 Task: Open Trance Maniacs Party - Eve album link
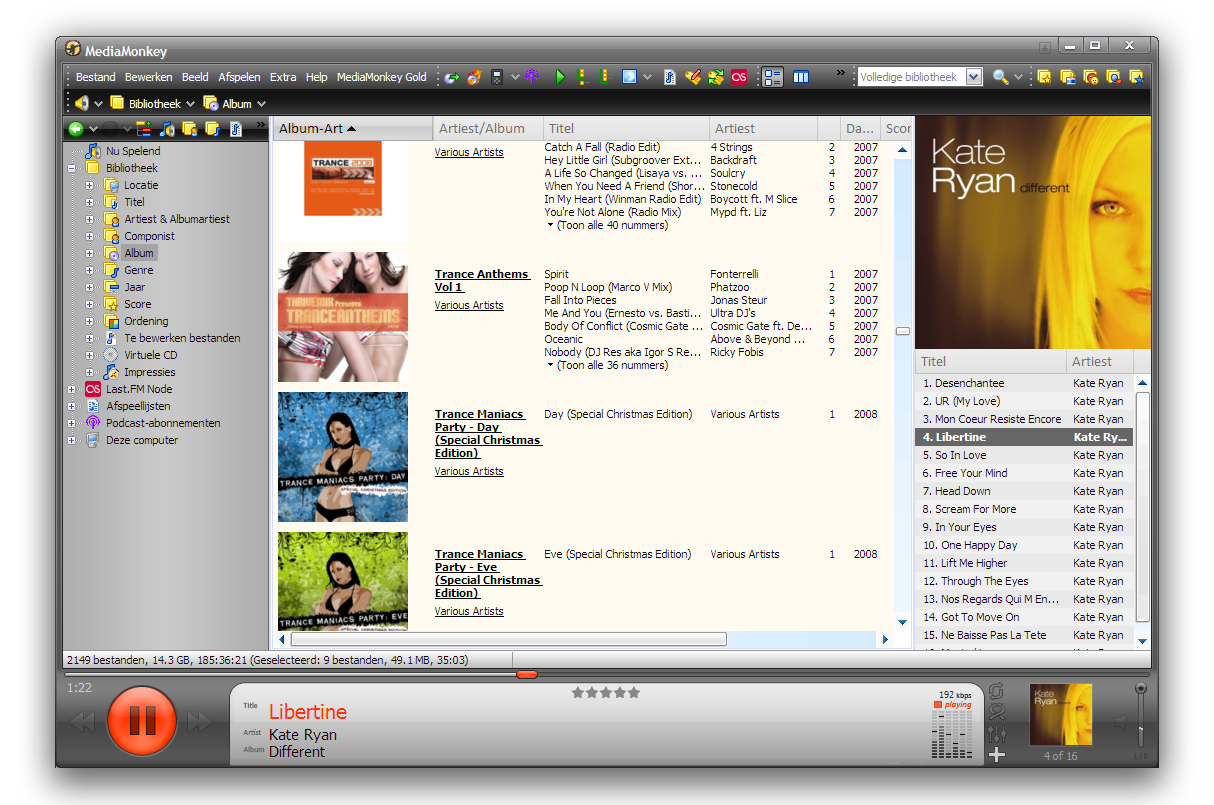tap(488, 573)
